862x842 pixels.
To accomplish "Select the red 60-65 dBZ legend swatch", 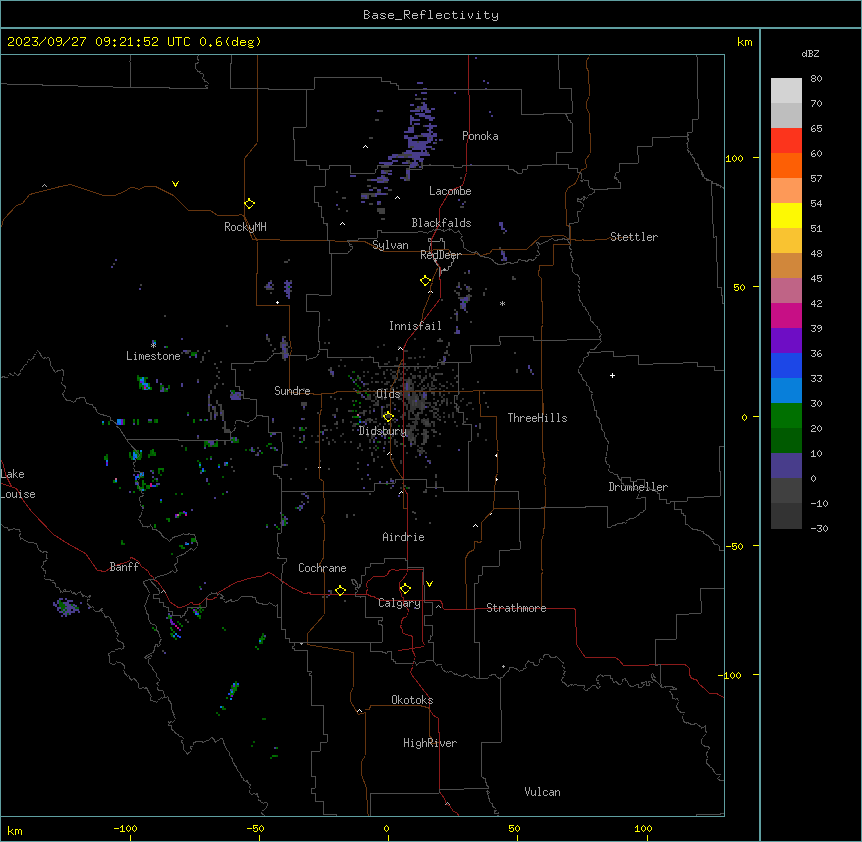I will tap(786, 141).
